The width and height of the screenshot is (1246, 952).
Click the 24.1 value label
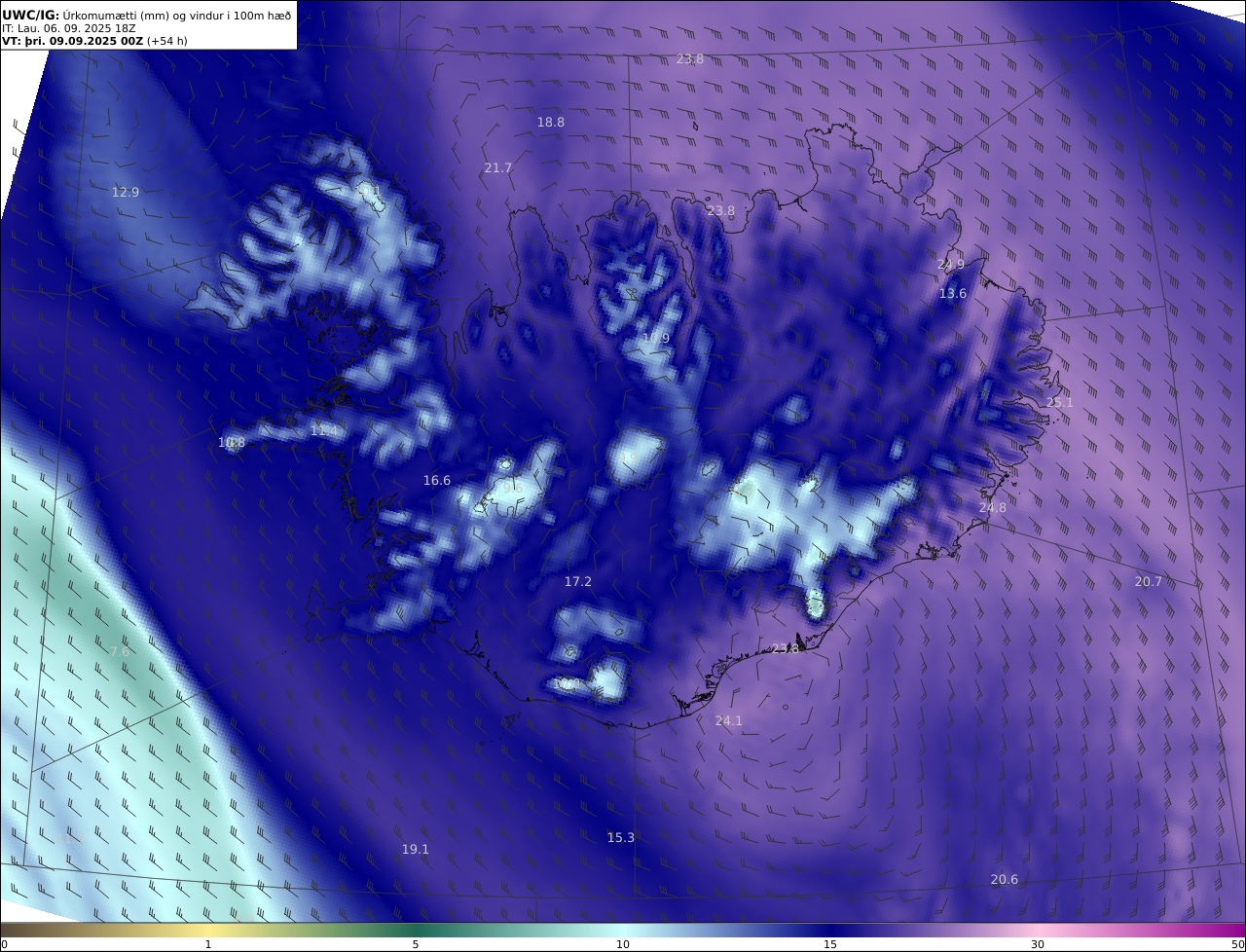click(x=729, y=721)
